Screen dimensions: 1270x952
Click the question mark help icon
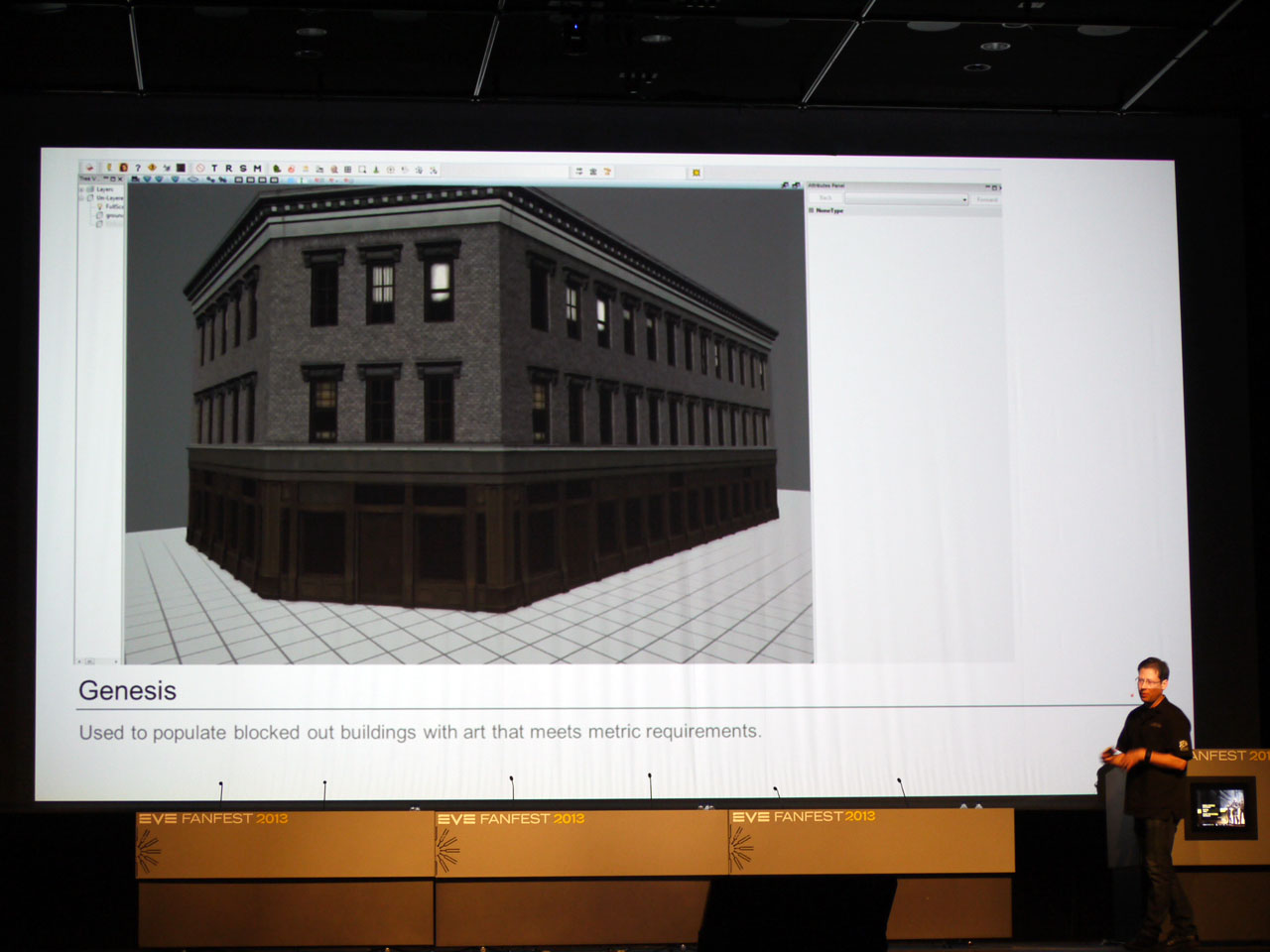(138, 168)
